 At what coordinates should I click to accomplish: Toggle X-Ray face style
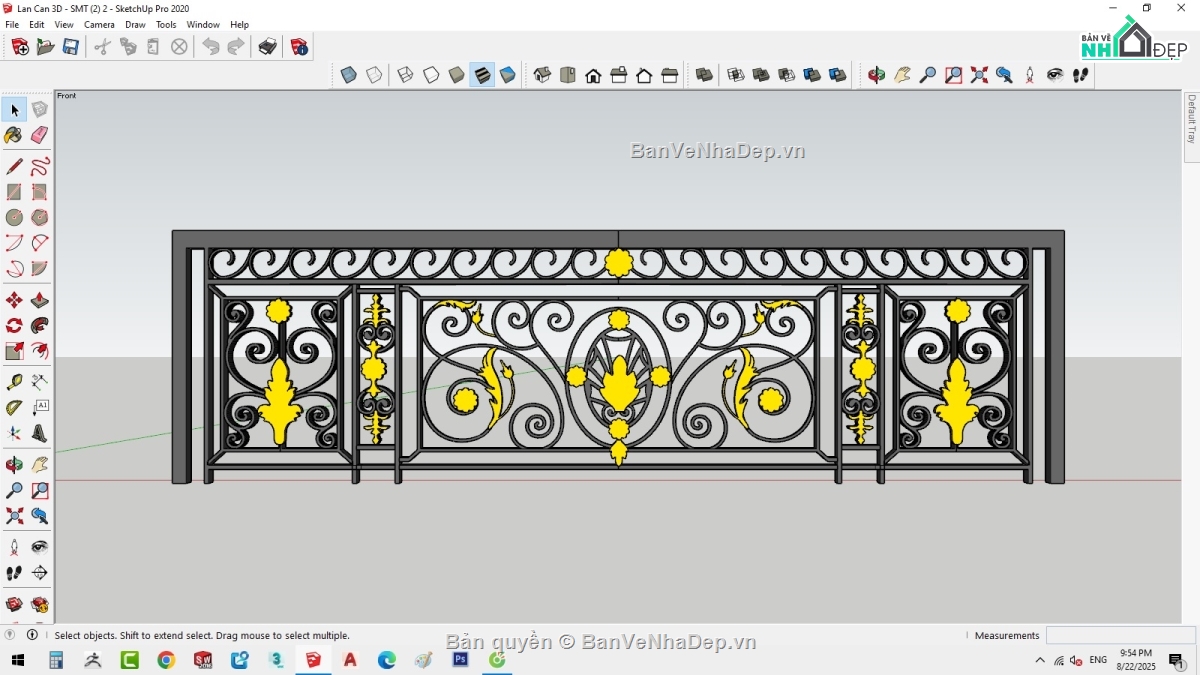(349, 74)
